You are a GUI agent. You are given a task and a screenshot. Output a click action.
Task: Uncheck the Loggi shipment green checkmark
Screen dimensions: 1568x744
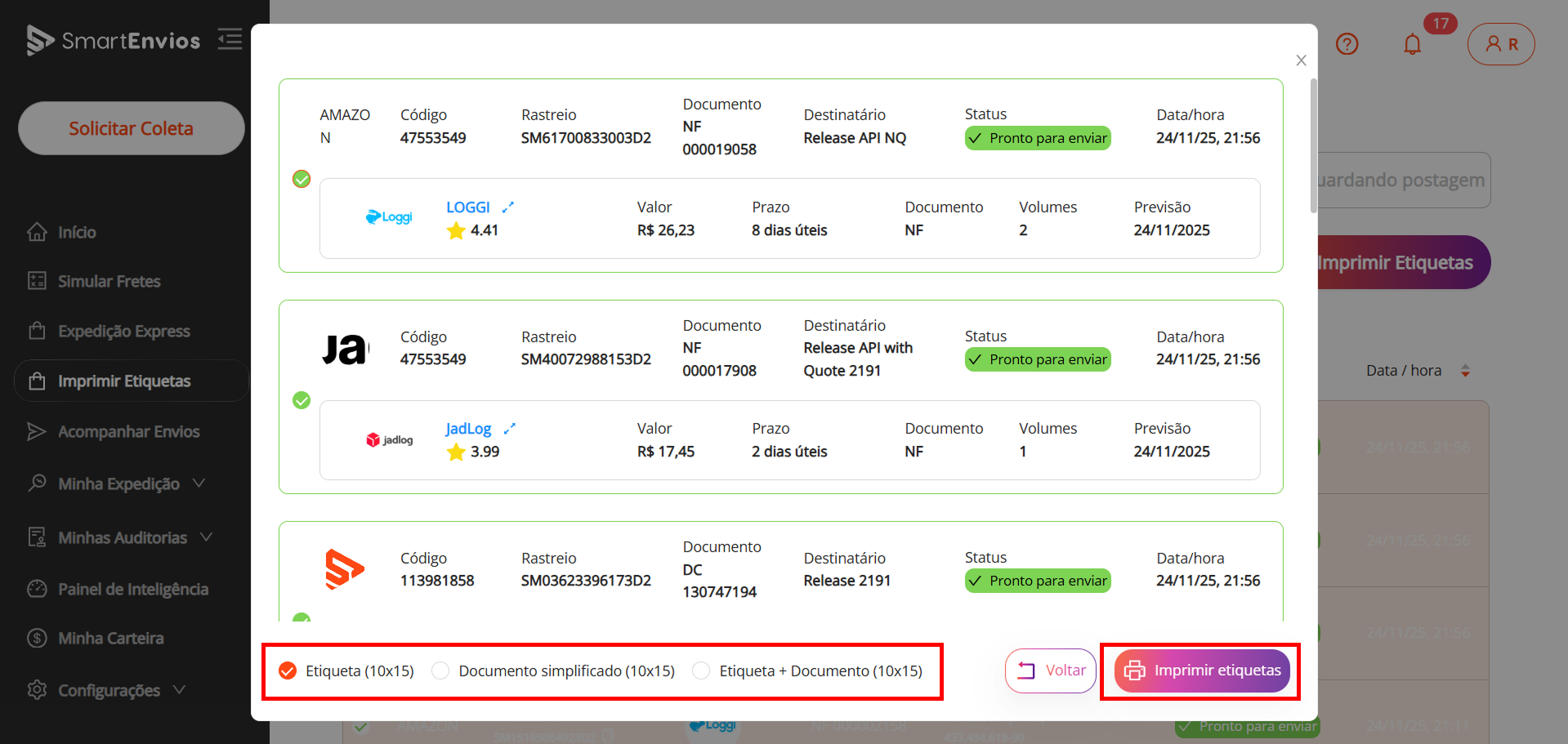[x=302, y=179]
